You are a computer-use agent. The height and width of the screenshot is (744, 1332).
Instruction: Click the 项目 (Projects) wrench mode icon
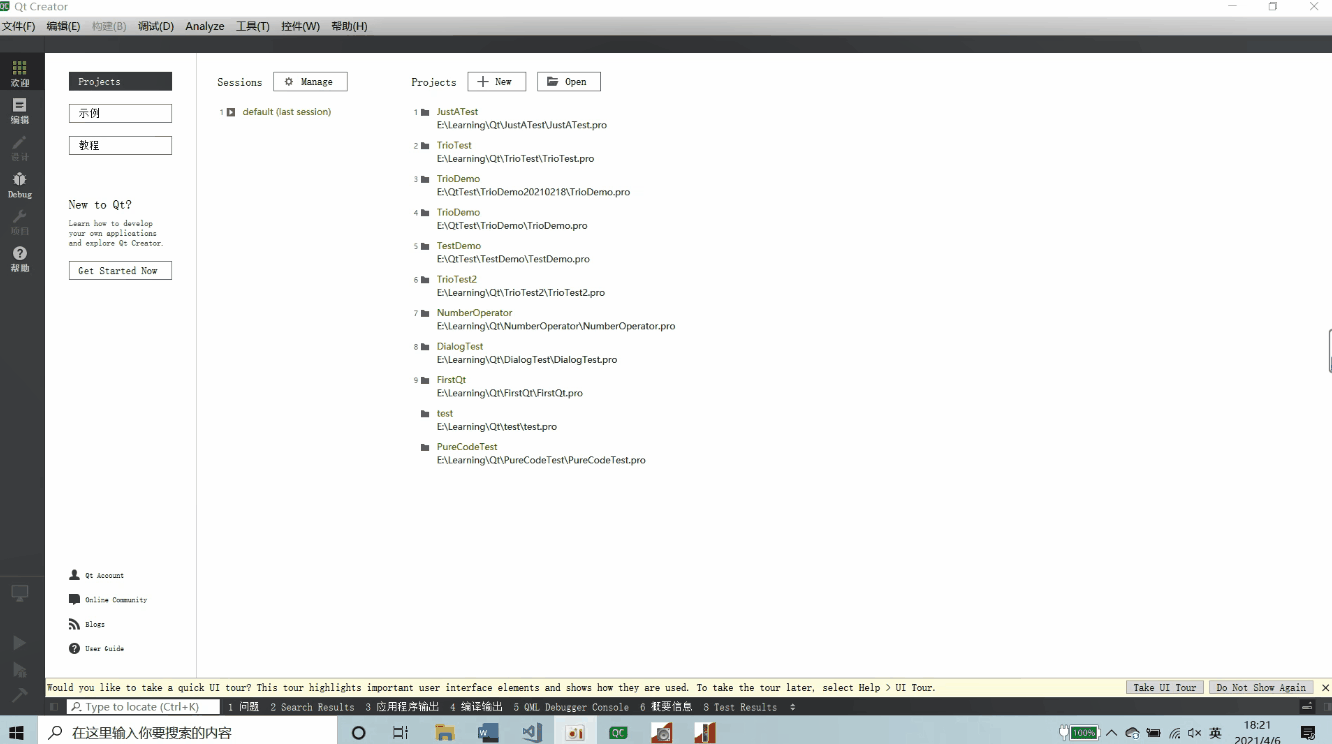tap(20, 222)
